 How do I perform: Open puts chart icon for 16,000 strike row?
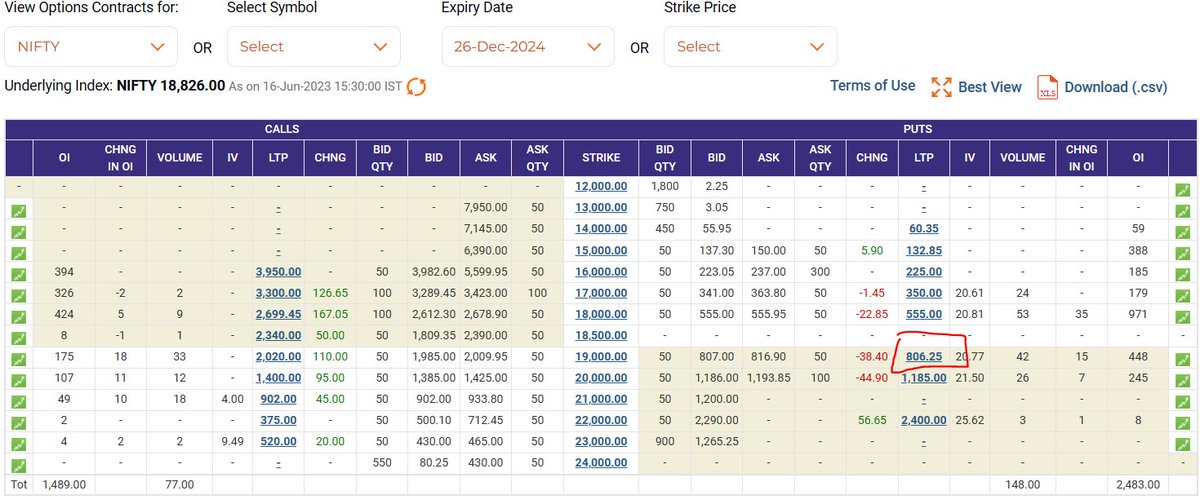coord(1183,273)
